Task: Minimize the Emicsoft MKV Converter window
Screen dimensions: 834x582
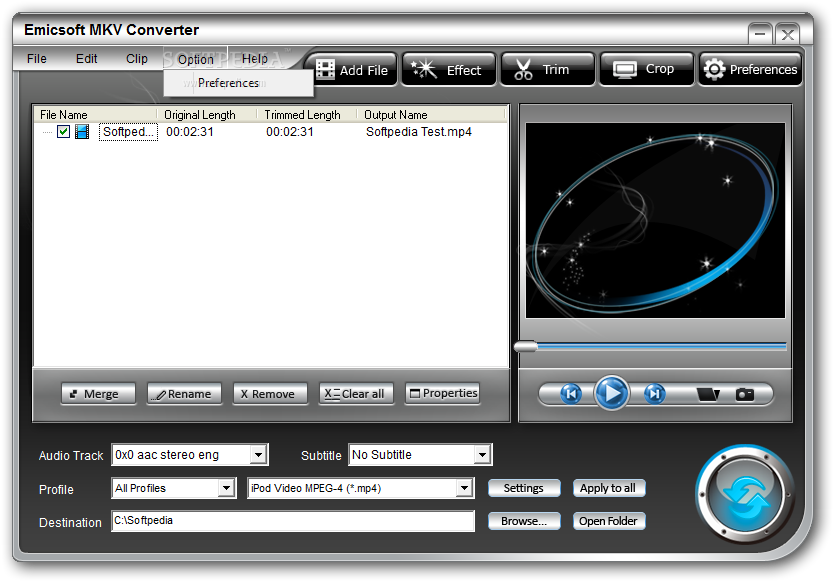Action: (760, 35)
